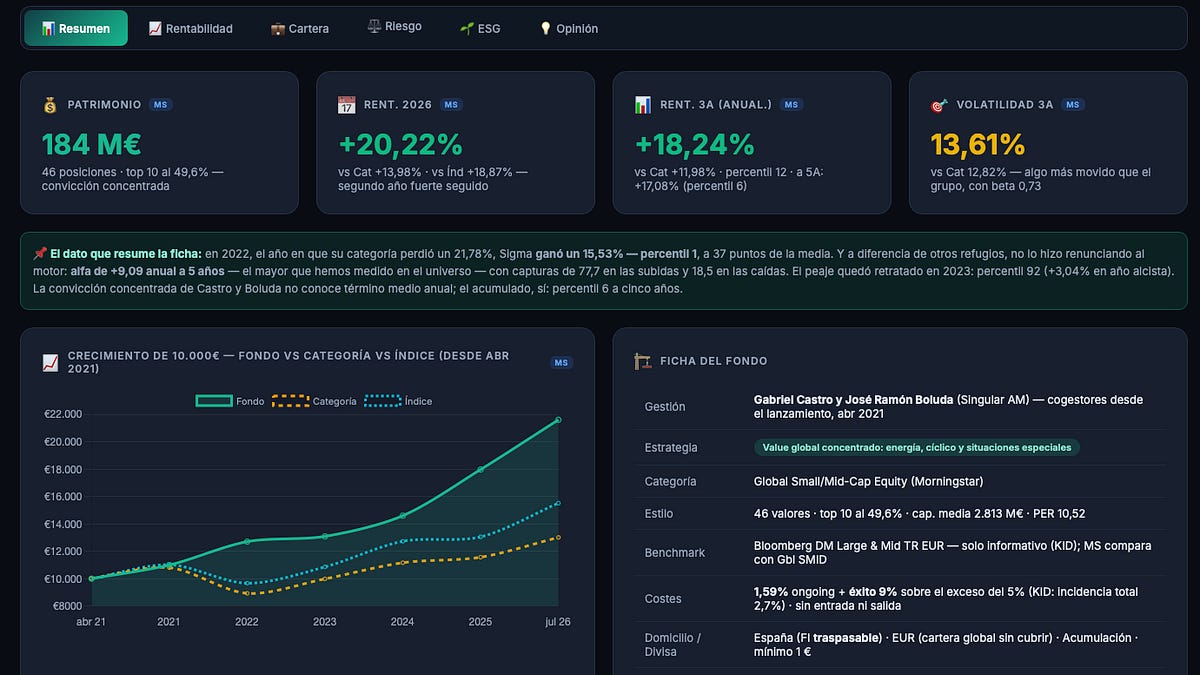Click the jul 26 endpoint on the Fondo line
The image size is (1200, 675).
pyautogui.click(x=558, y=420)
